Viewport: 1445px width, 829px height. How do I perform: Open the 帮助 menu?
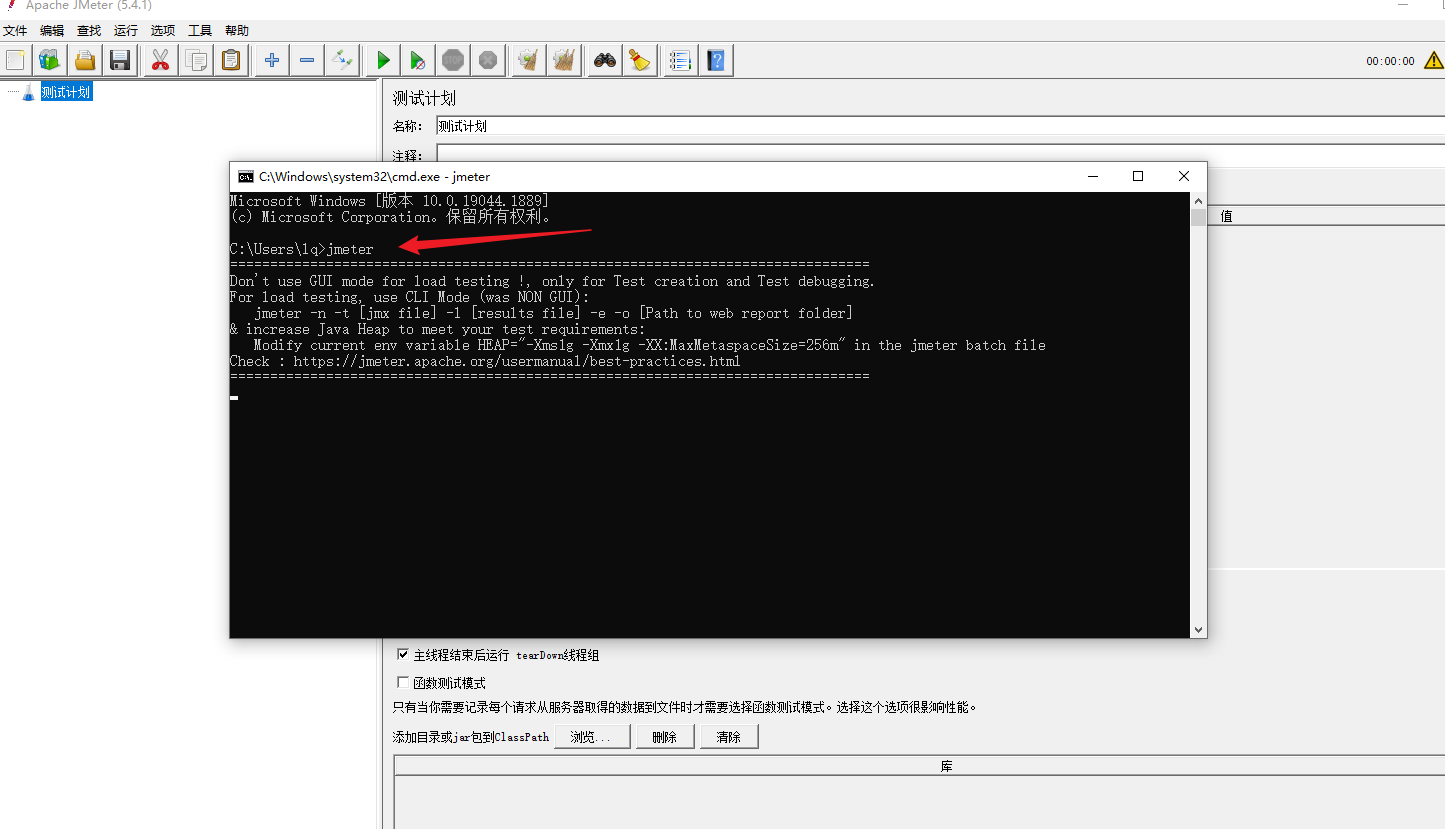point(237,31)
